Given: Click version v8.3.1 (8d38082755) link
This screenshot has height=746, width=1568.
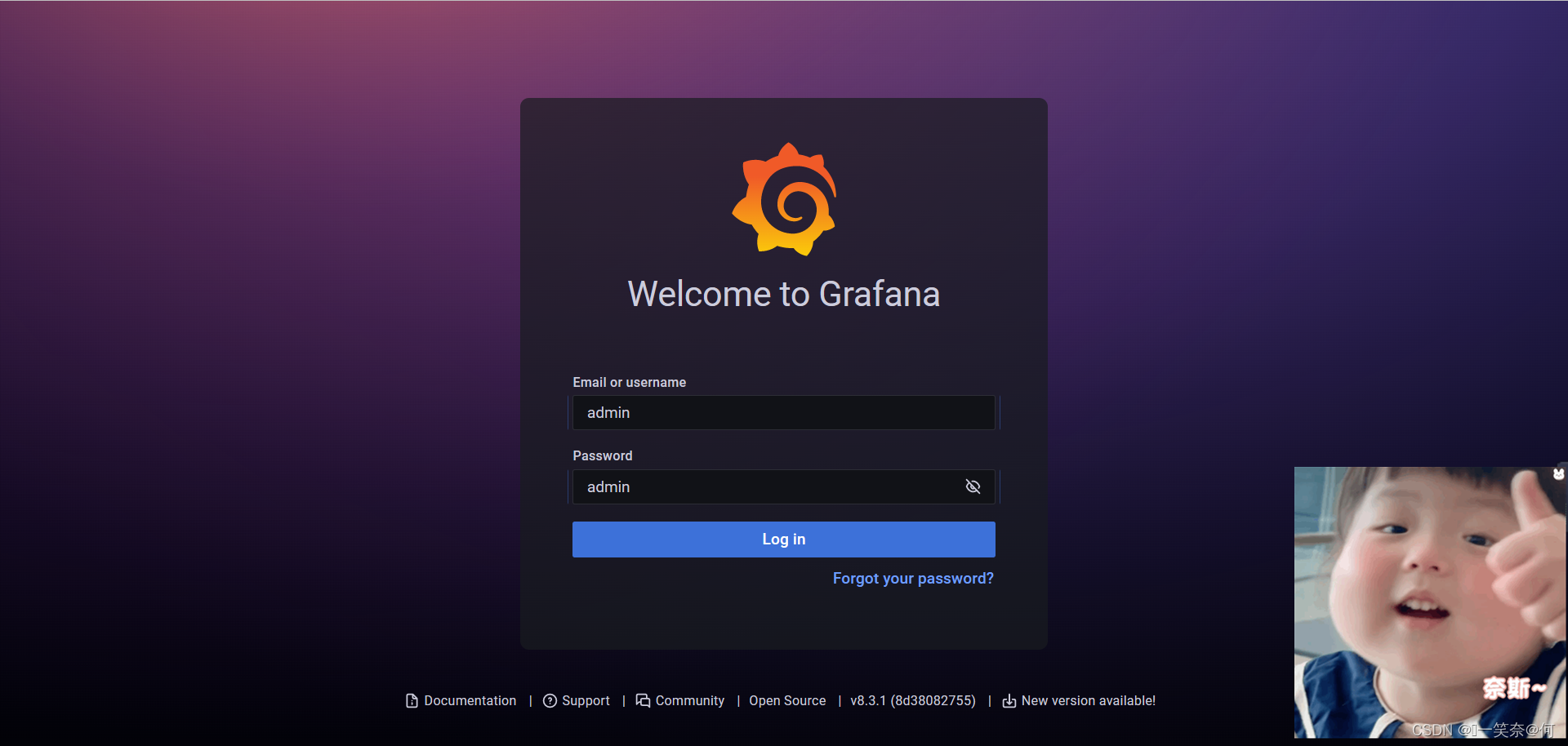Looking at the screenshot, I should point(913,701).
